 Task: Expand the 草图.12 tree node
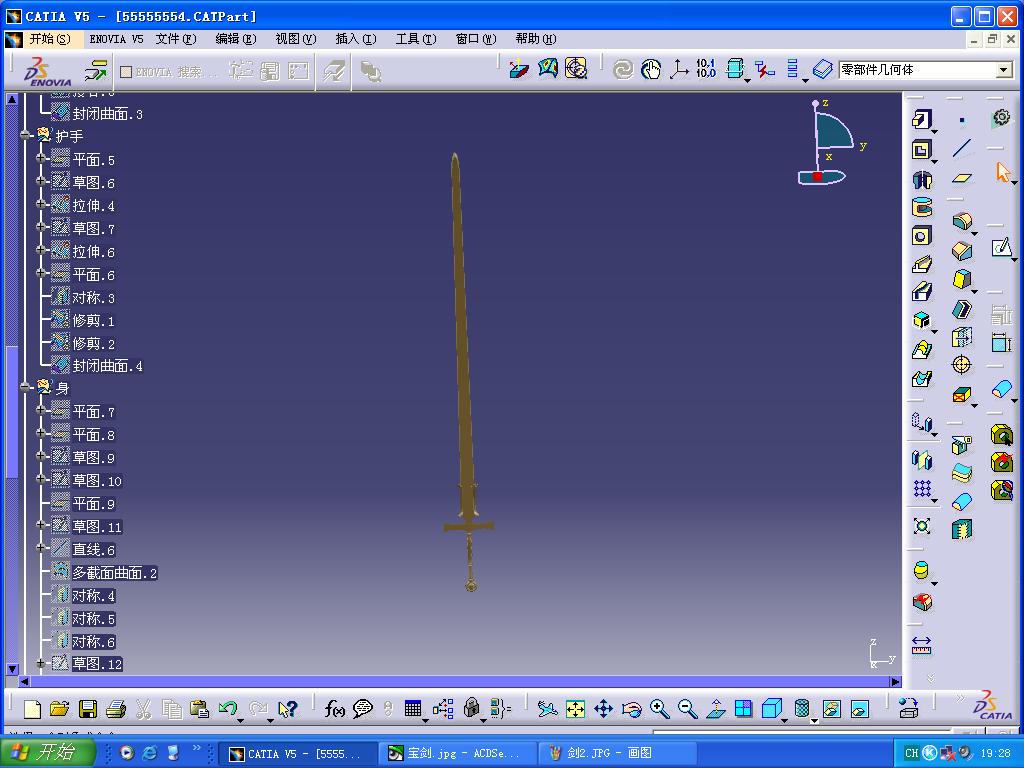click(x=41, y=664)
